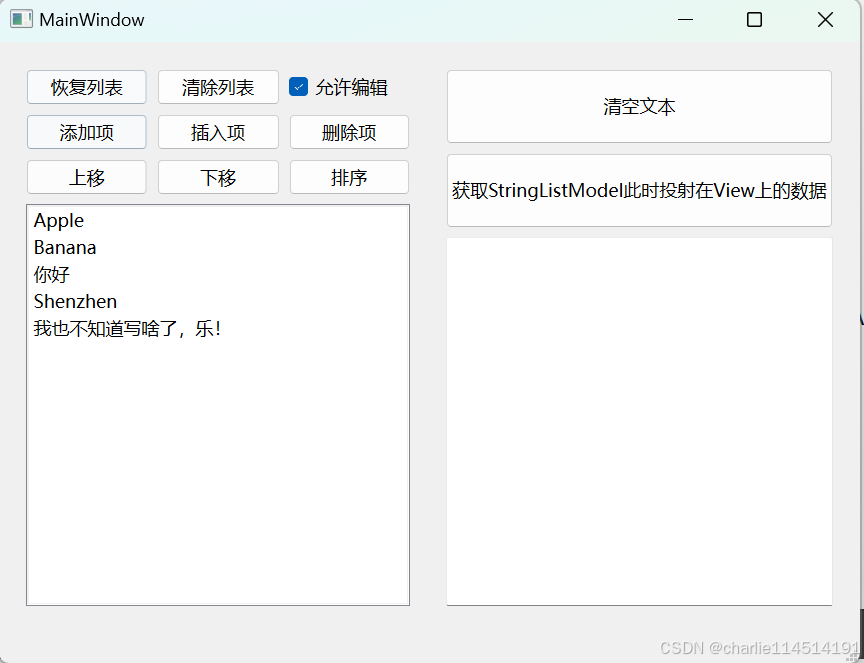This screenshot has height=663, width=864.
Task: Move the item up with 上移
Action: [x=87, y=177]
